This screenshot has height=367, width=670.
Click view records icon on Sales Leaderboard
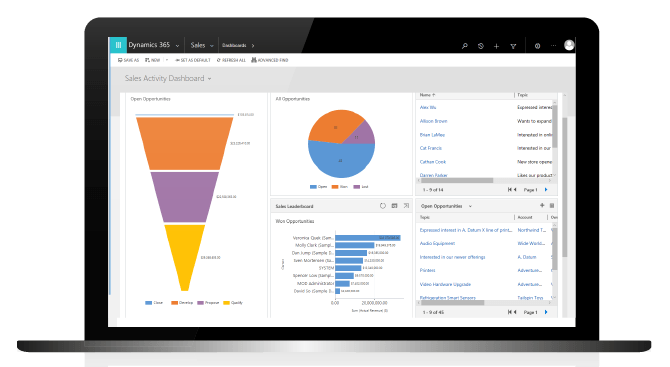pos(394,206)
